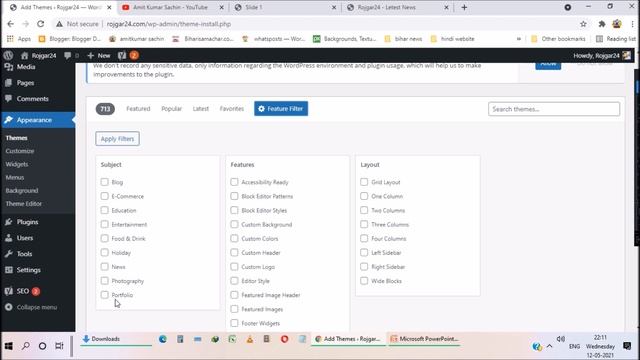Open the Widgets submenu link

[17, 164]
